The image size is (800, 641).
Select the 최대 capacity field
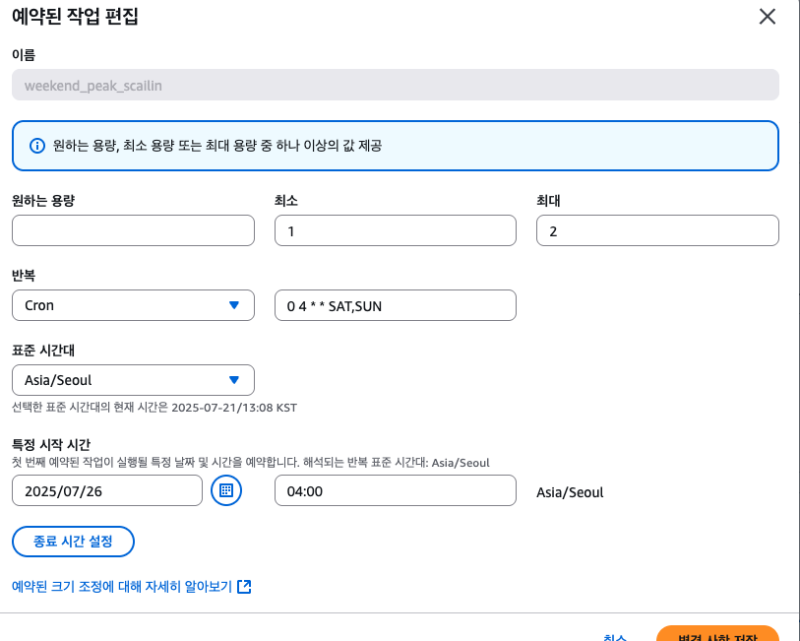click(657, 230)
